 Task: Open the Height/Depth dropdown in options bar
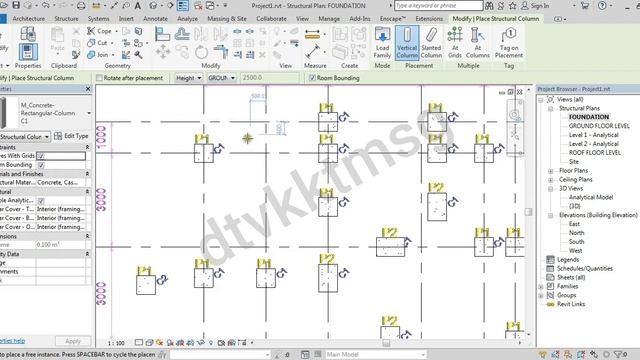[x=189, y=78]
